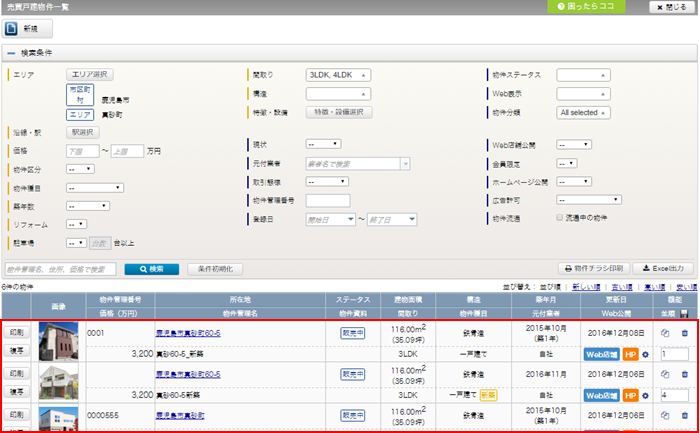
Task: Click the 物件チラシ印刷 print button
Action: (594, 269)
